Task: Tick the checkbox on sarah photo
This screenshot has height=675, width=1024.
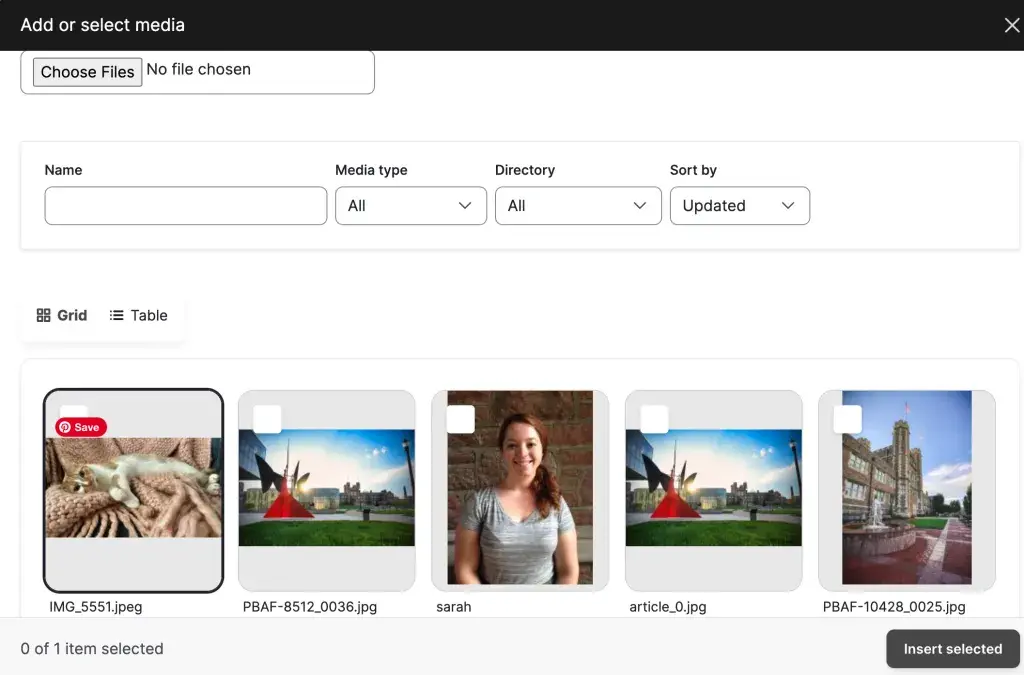Action: click(460, 419)
